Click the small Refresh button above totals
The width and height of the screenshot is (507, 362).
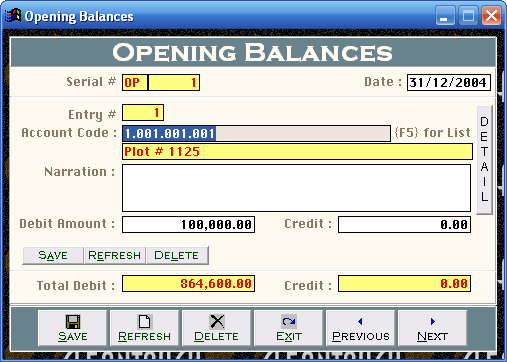(x=115, y=255)
